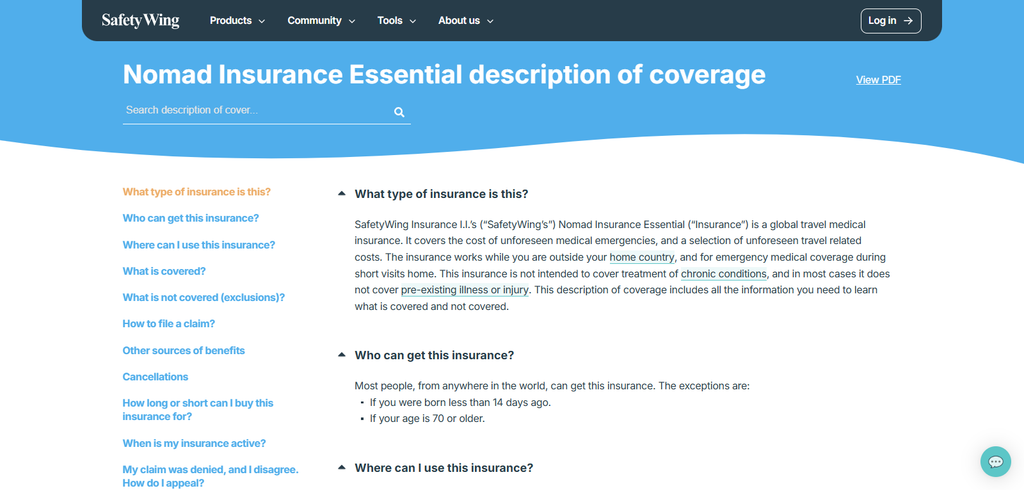Jump to 'What is covered?' in sidebar

point(164,271)
